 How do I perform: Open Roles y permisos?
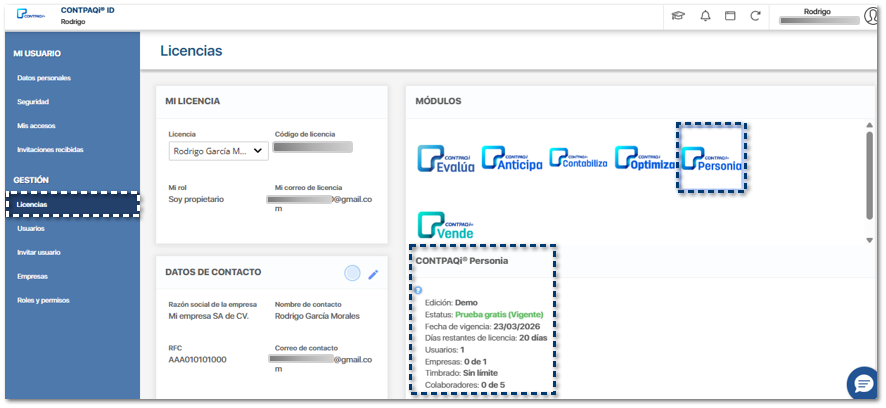(x=43, y=301)
